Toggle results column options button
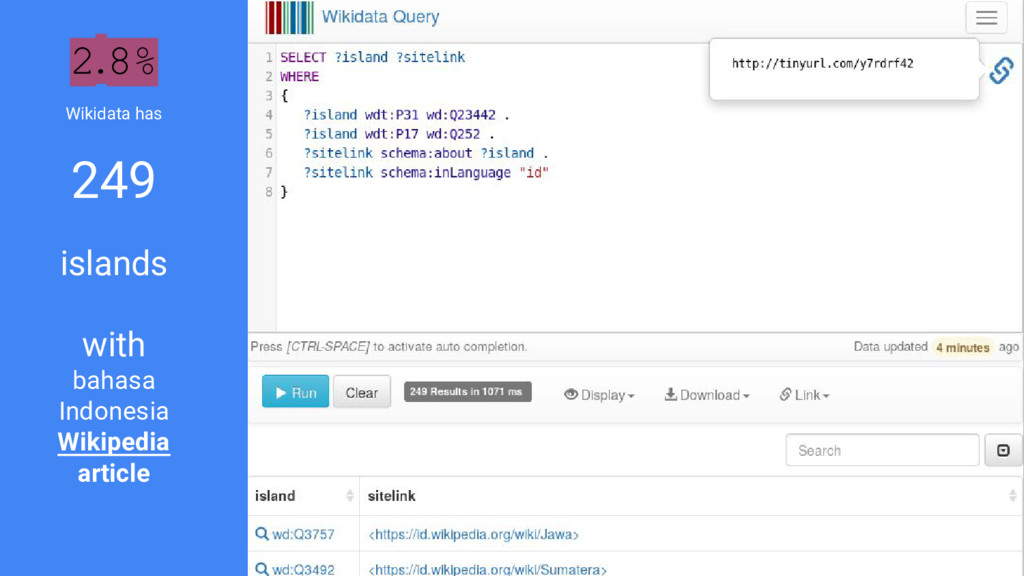This screenshot has width=1024, height=576. pos(1003,451)
